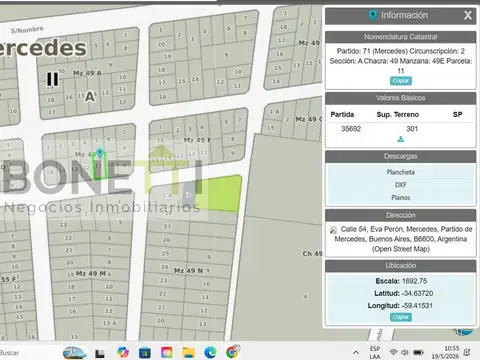Screen dimensions: 480x360
Task: Open File Explorer from the taskbar
Action: point(189,353)
